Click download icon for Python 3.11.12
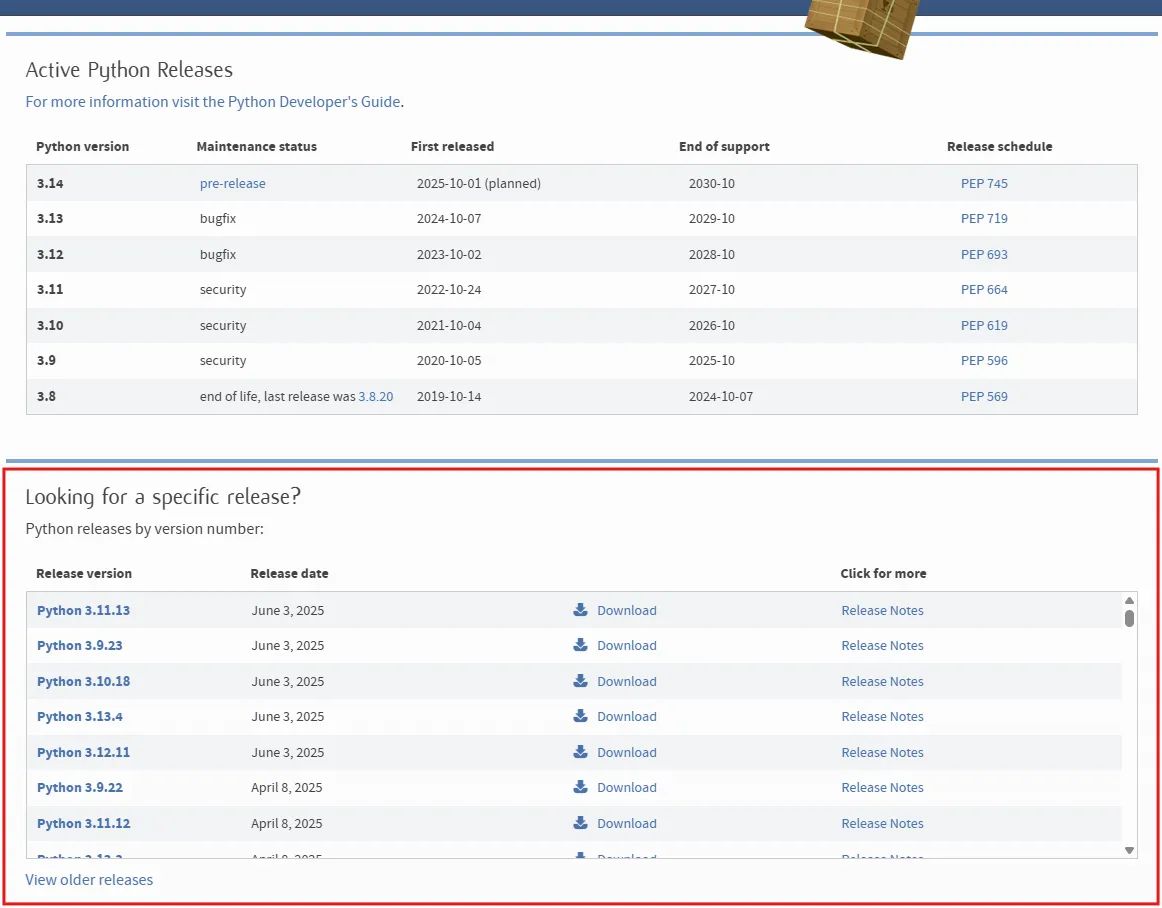 (x=580, y=823)
